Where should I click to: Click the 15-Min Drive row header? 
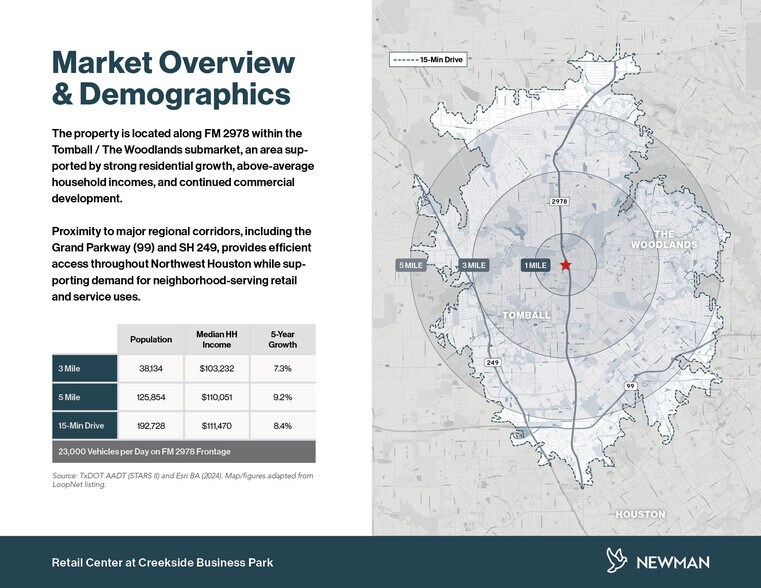point(84,426)
